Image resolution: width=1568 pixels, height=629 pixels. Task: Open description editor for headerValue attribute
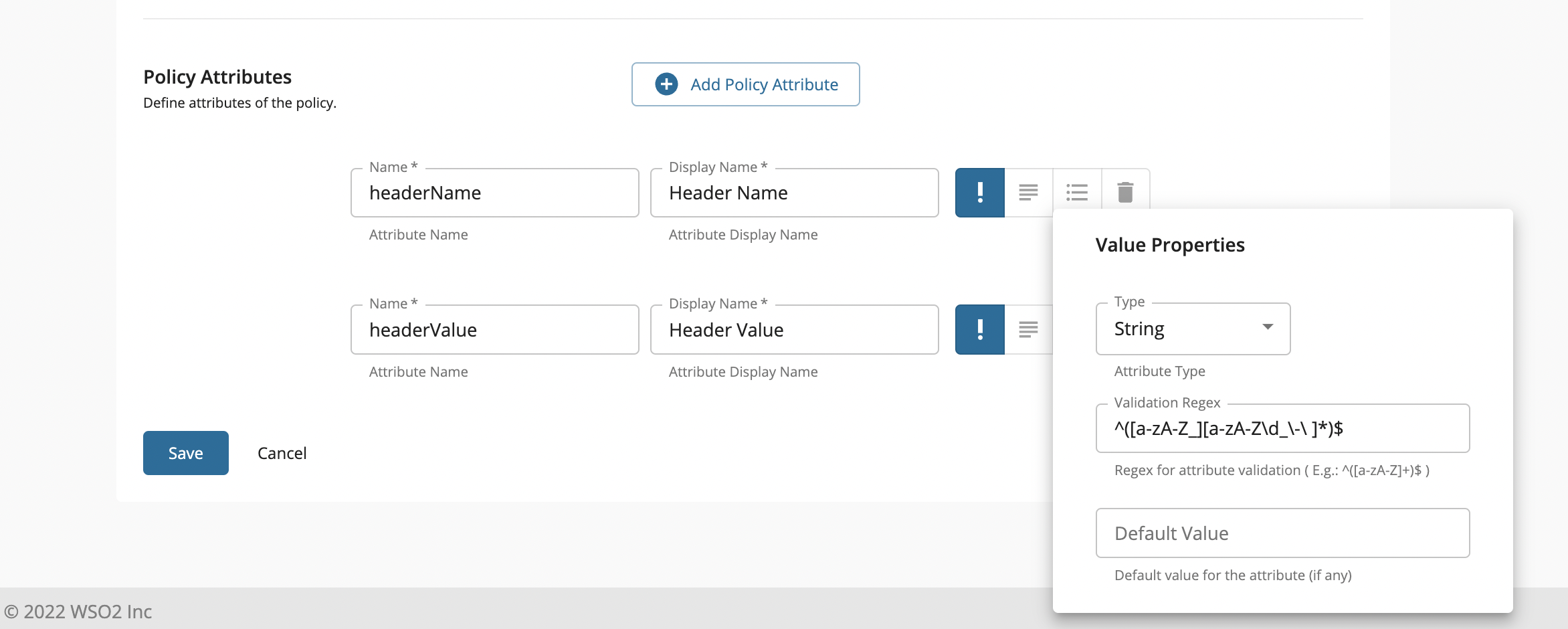click(1028, 329)
